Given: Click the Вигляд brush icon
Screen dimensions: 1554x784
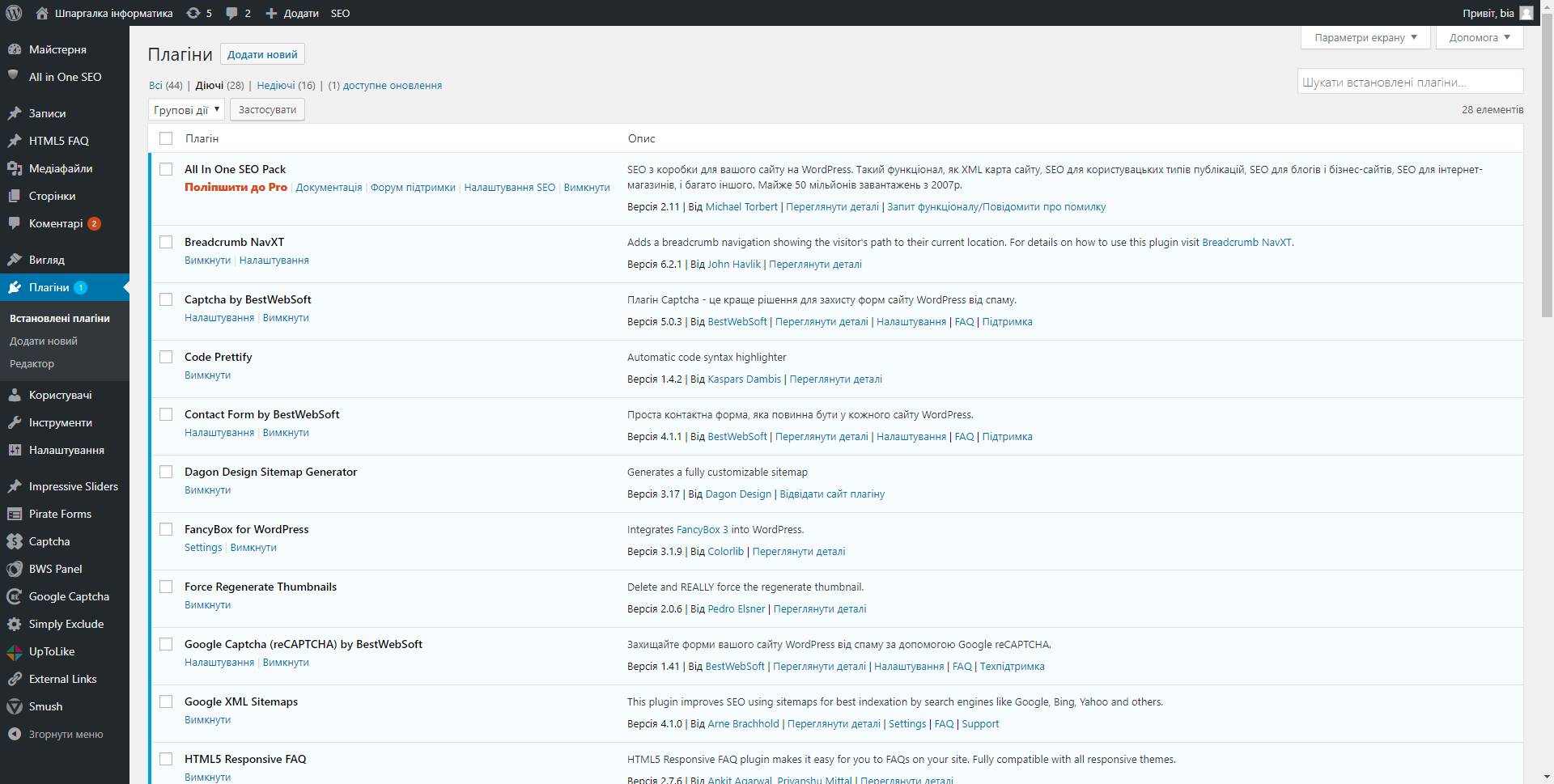Looking at the screenshot, I should tap(14, 260).
